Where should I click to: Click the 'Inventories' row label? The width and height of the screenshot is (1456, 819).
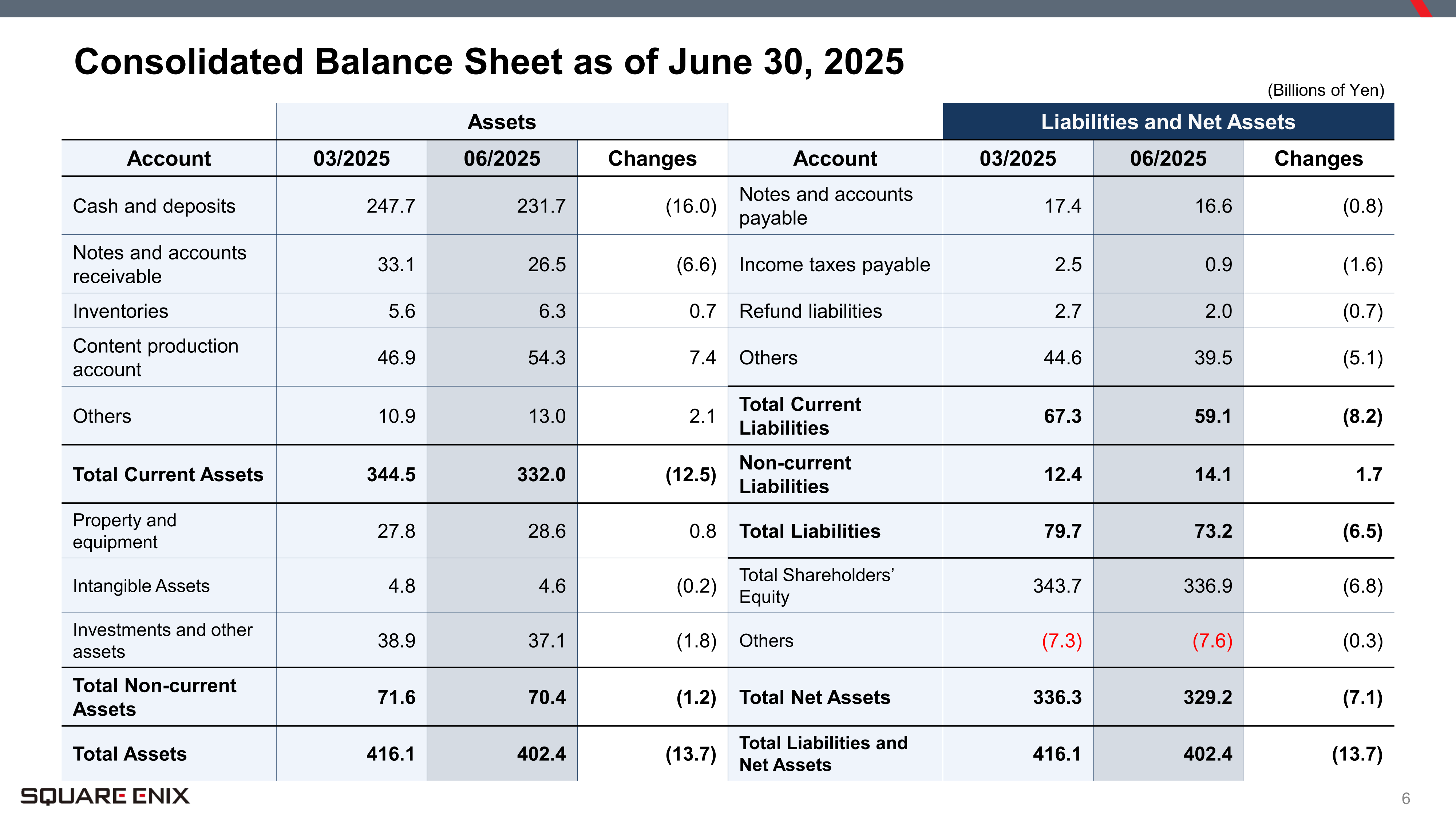(120, 311)
